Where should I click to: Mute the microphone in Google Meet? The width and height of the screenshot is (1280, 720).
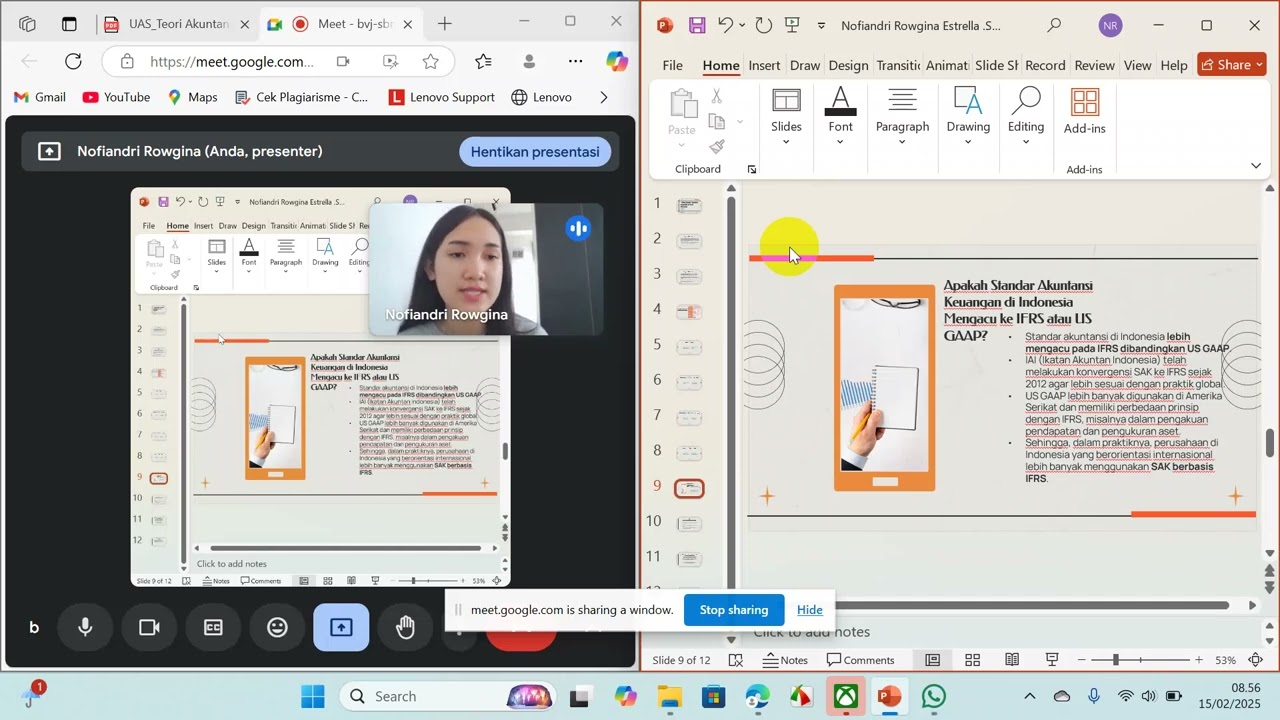pyautogui.click(x=85, y=627)
